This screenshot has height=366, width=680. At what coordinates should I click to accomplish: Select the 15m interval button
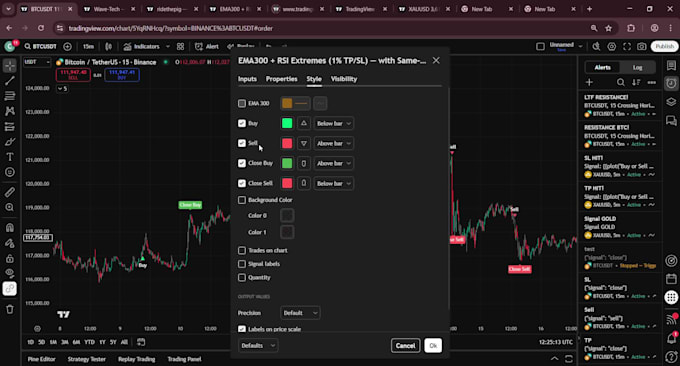(88, 46)
